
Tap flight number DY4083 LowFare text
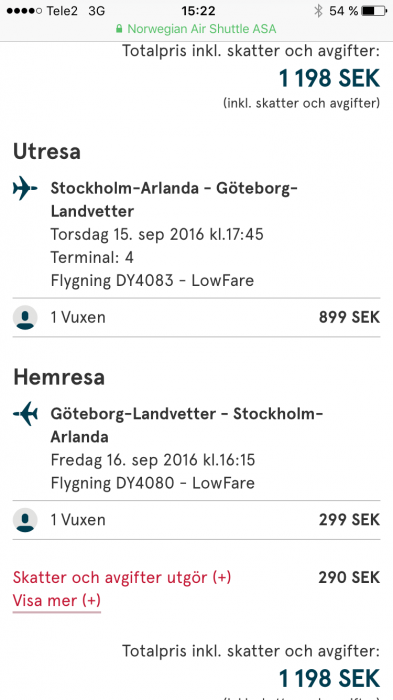point(152,281)
